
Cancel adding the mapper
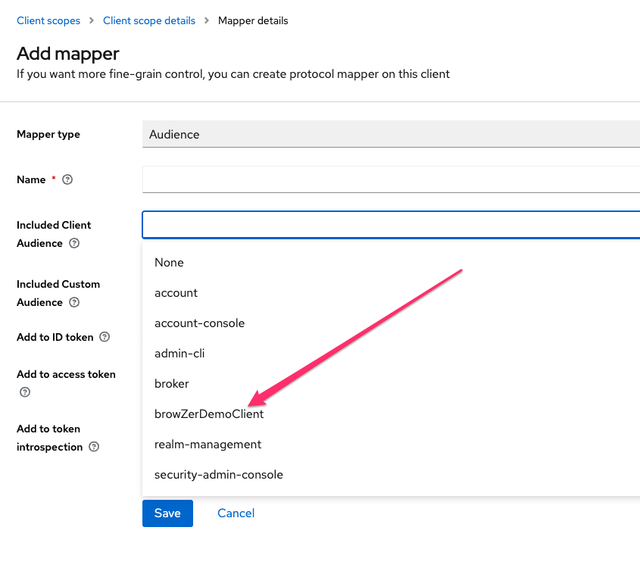pos(236,513)
